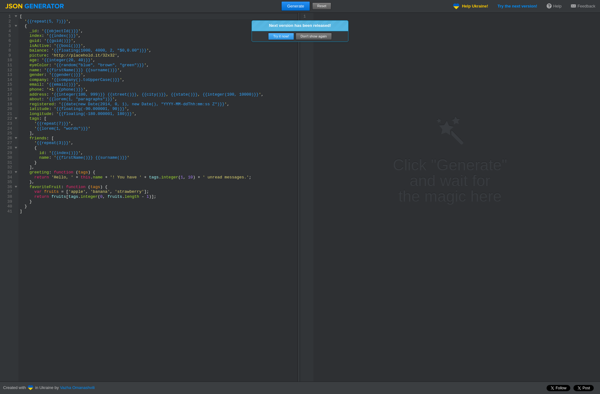The width and height of the screenshot is (600, 394).
Task: Open Vazha Omanashvili author link
Action: [77, 388]
